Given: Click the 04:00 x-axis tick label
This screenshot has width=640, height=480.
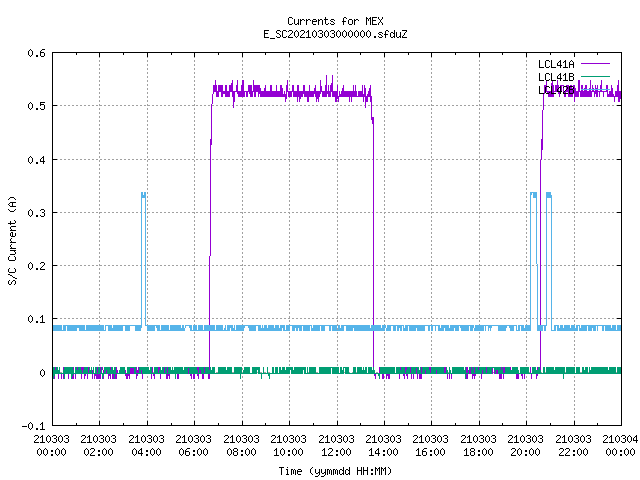Looking at the screenshot, I should [x=146, y=452].
